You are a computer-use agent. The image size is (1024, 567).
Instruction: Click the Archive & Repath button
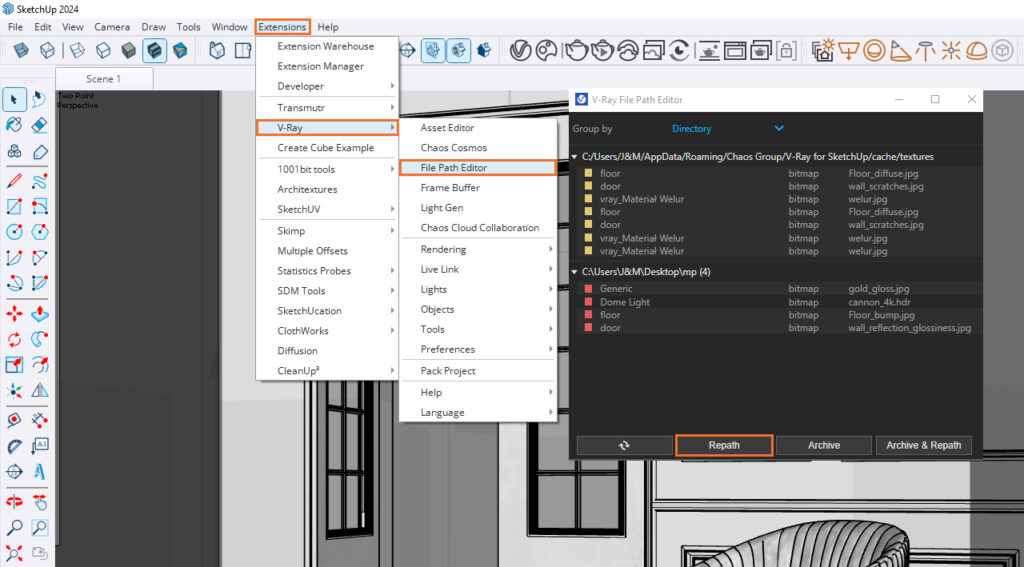(923, 445)
